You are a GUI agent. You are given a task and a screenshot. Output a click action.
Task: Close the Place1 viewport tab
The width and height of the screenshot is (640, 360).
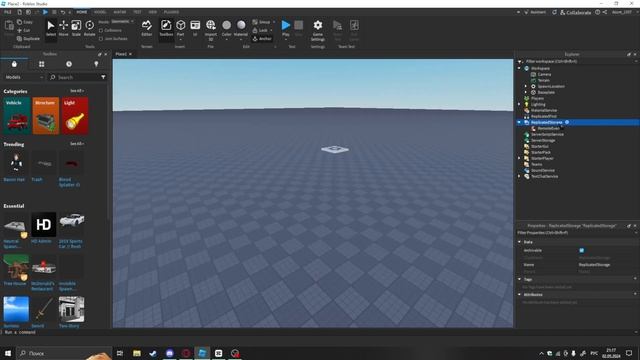(130, 54)
